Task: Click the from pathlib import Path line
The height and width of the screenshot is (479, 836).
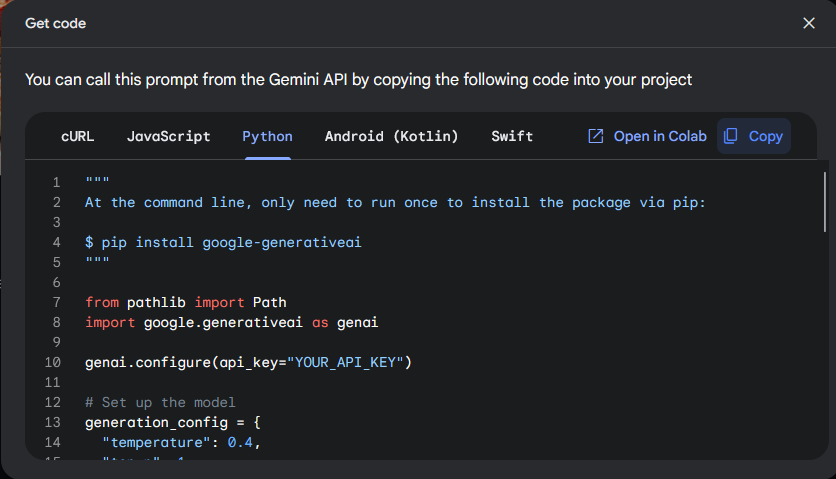Action: click(x=186, y=302)
